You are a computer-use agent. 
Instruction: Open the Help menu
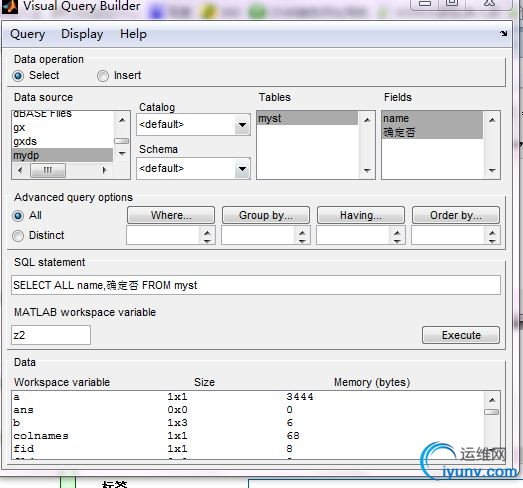pyautogui.click(x=133, y=34)
